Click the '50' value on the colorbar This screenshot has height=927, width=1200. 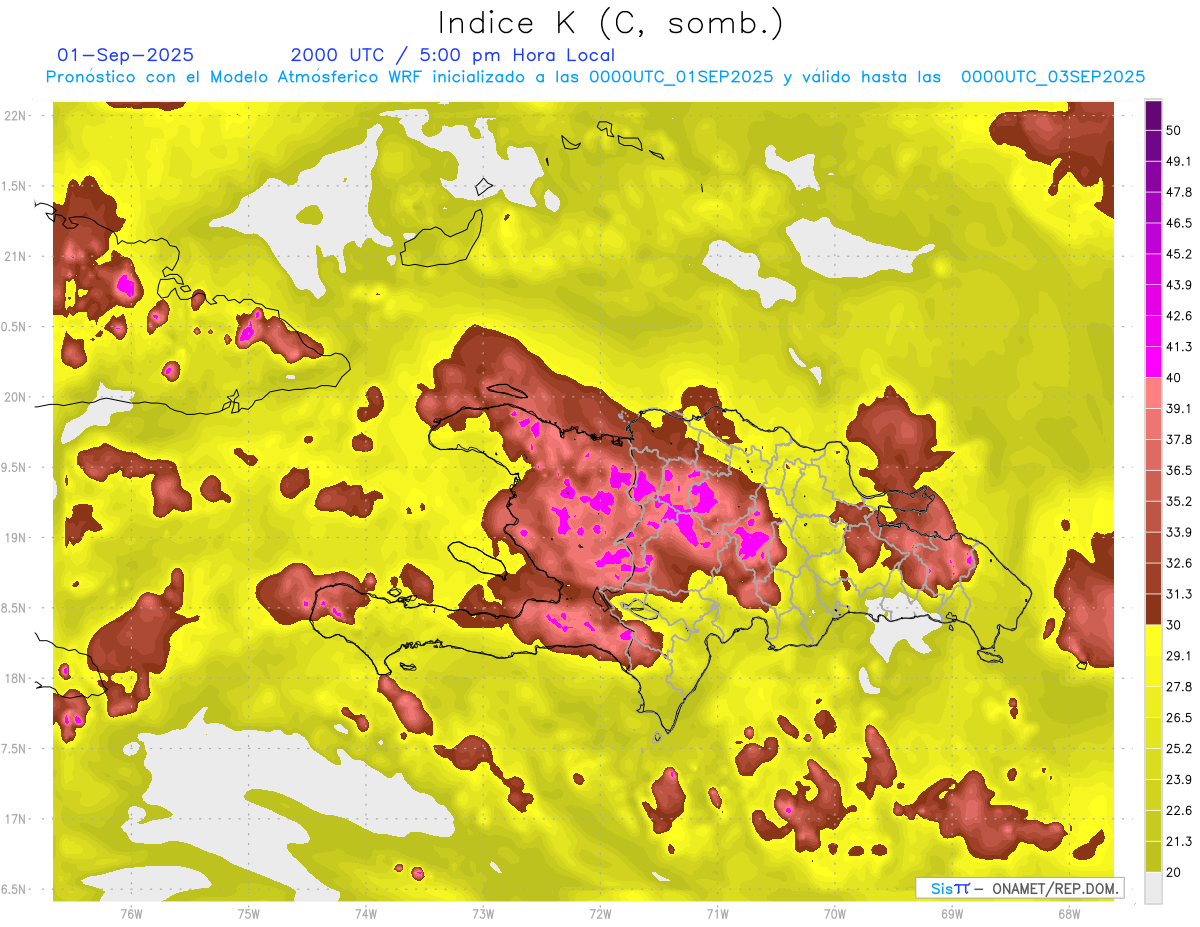(1175, 130)
